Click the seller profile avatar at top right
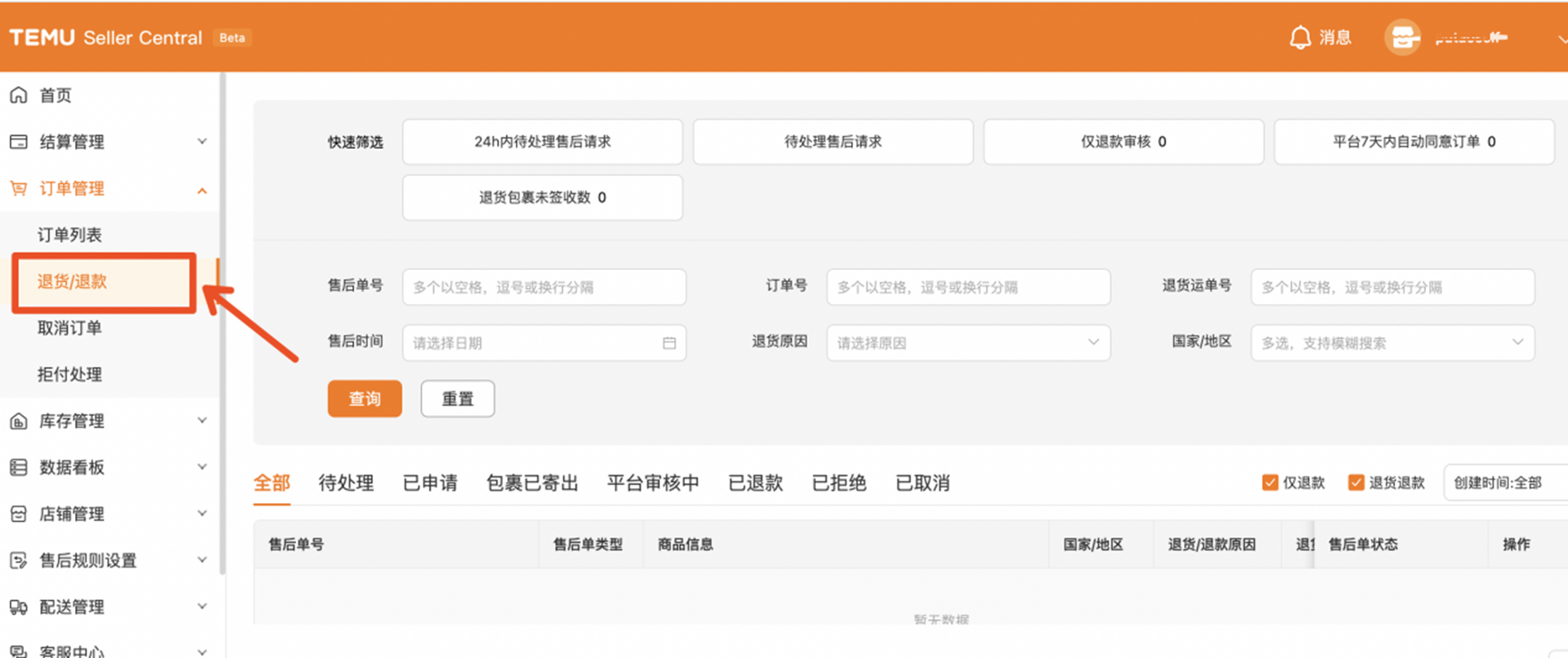The width and height of the screenshot is (1568, 658). click(1401, 37)
